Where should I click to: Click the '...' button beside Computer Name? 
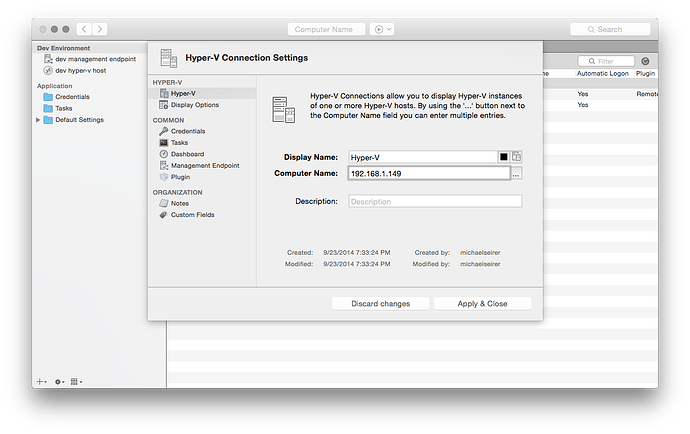coord(516,174)
